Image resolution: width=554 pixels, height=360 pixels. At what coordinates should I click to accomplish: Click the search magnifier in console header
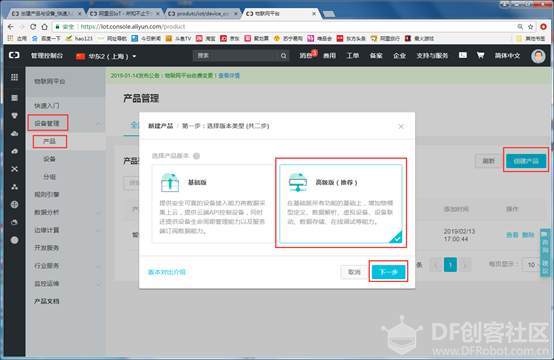[283, 56]
